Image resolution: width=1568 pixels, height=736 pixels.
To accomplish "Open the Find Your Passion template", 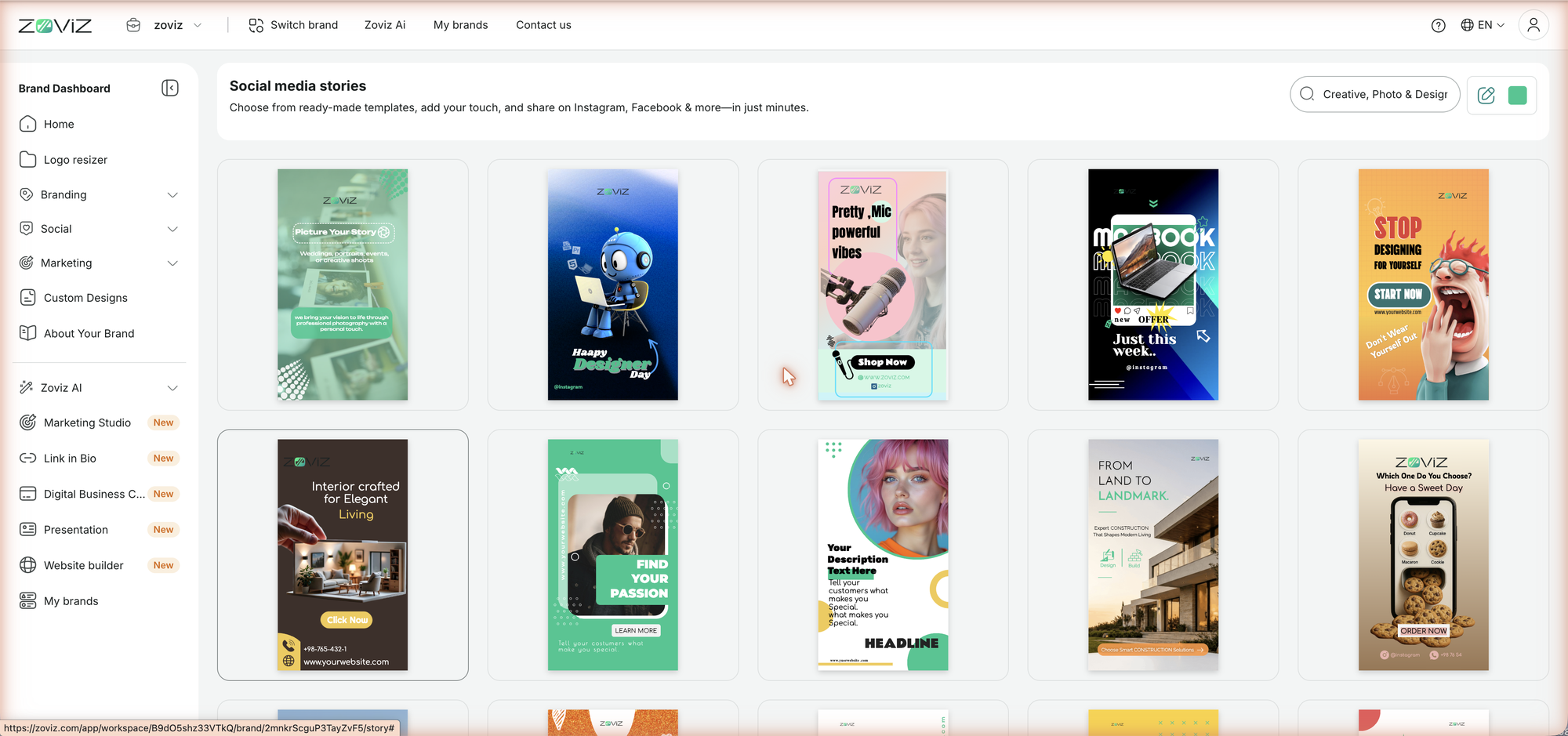I will (x=613, y=555).
